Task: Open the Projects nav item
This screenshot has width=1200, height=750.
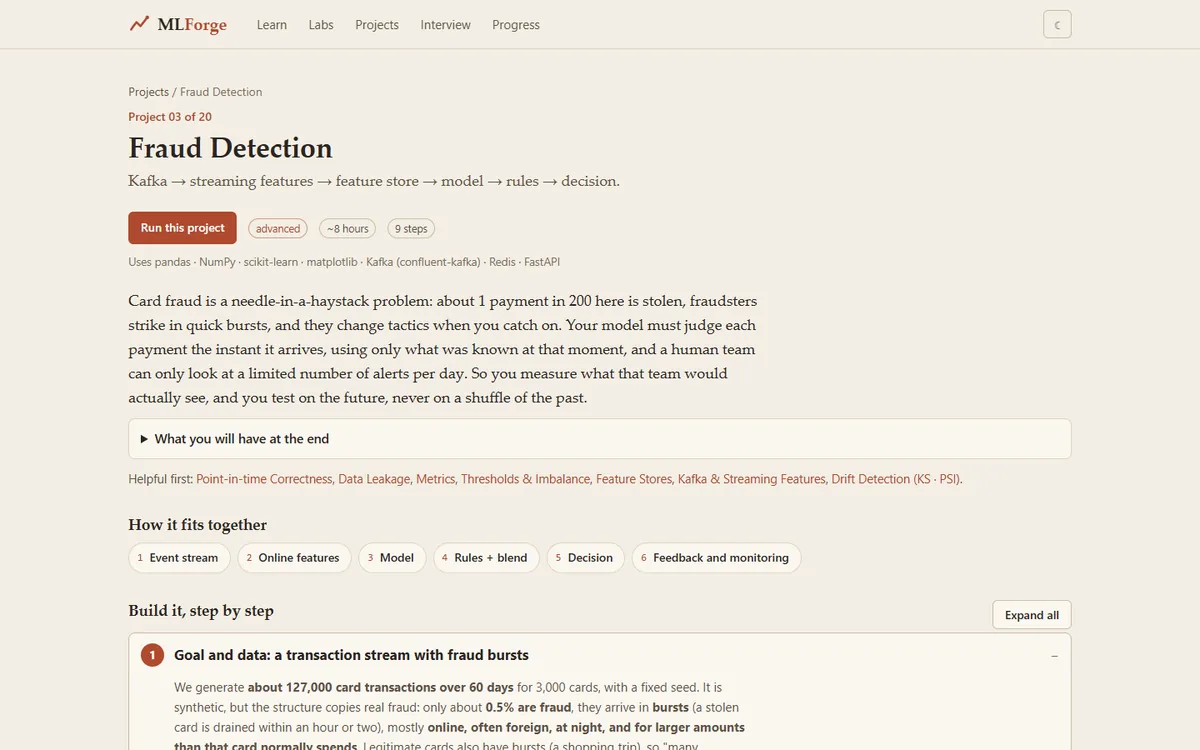Action: tap(377, 25)
